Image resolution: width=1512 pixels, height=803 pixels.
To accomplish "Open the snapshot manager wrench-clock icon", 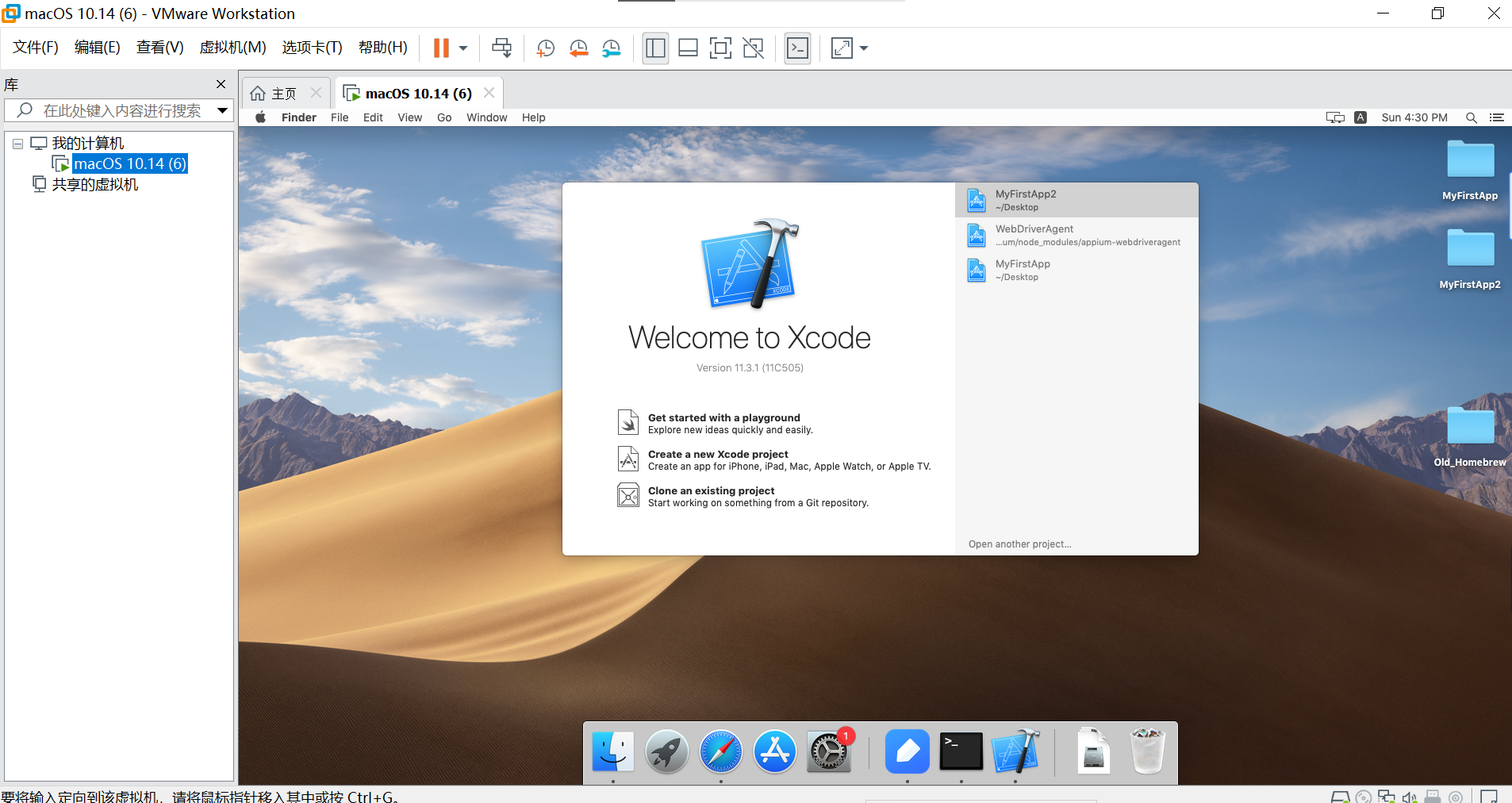I will 611,48.
